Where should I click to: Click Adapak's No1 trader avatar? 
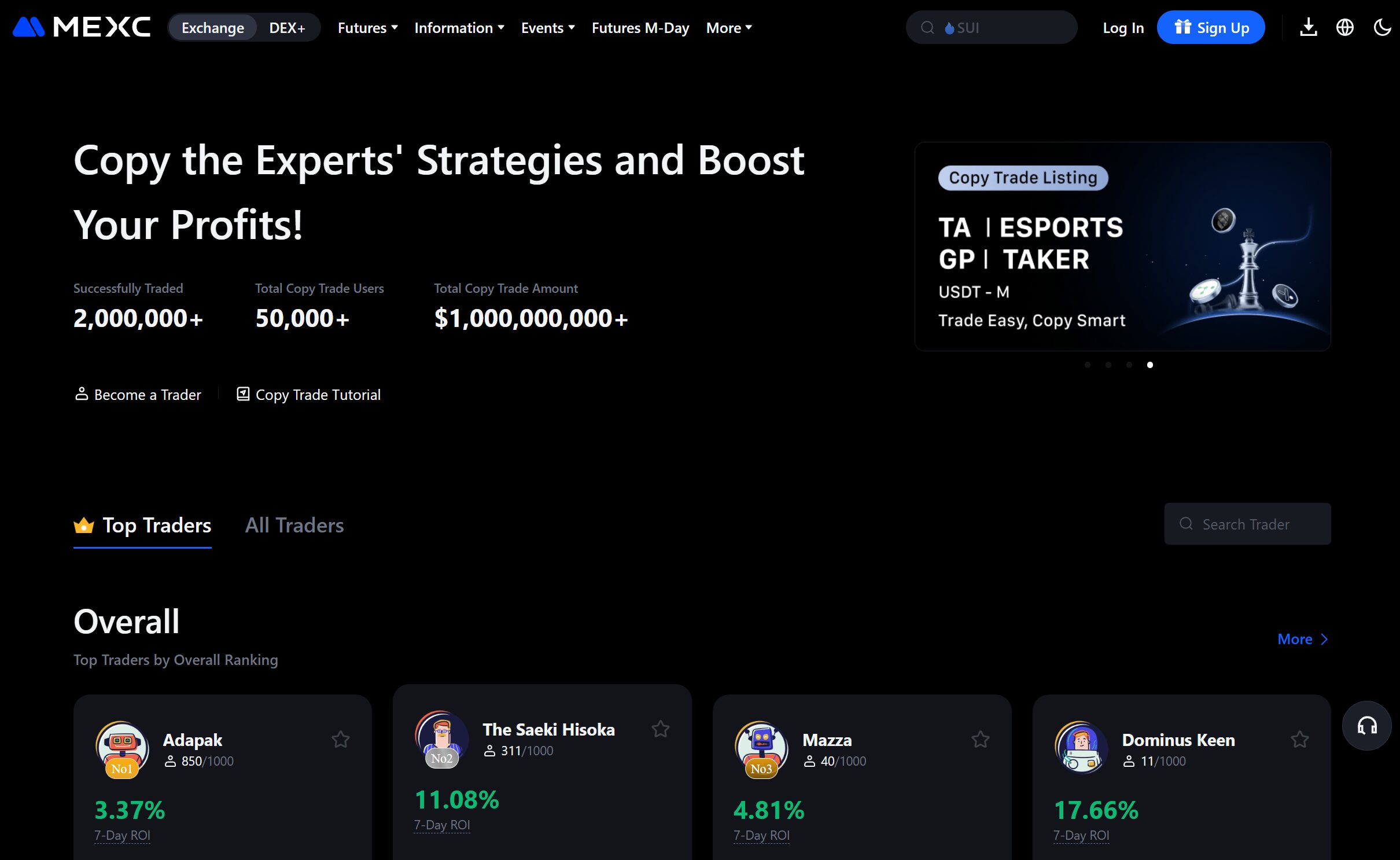pyautogui.click(x=122, y=747)
